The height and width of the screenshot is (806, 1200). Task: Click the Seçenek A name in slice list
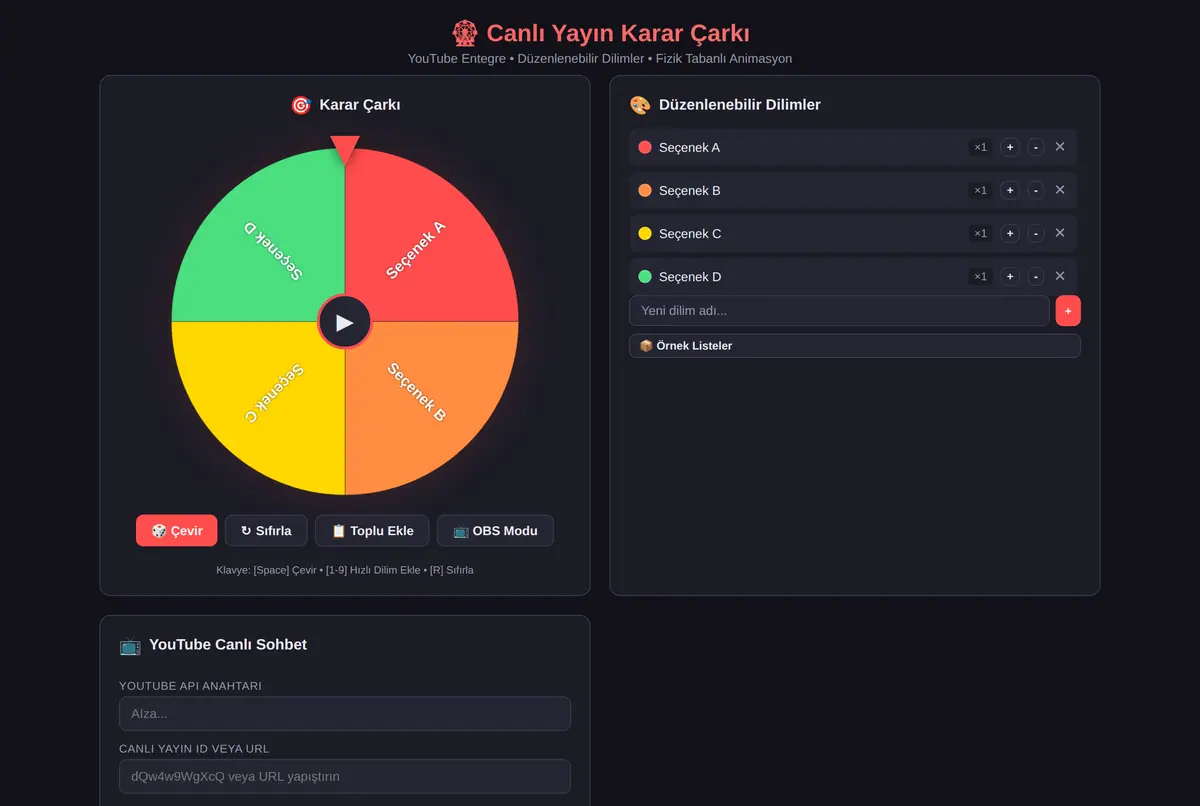tap(689, 147)
